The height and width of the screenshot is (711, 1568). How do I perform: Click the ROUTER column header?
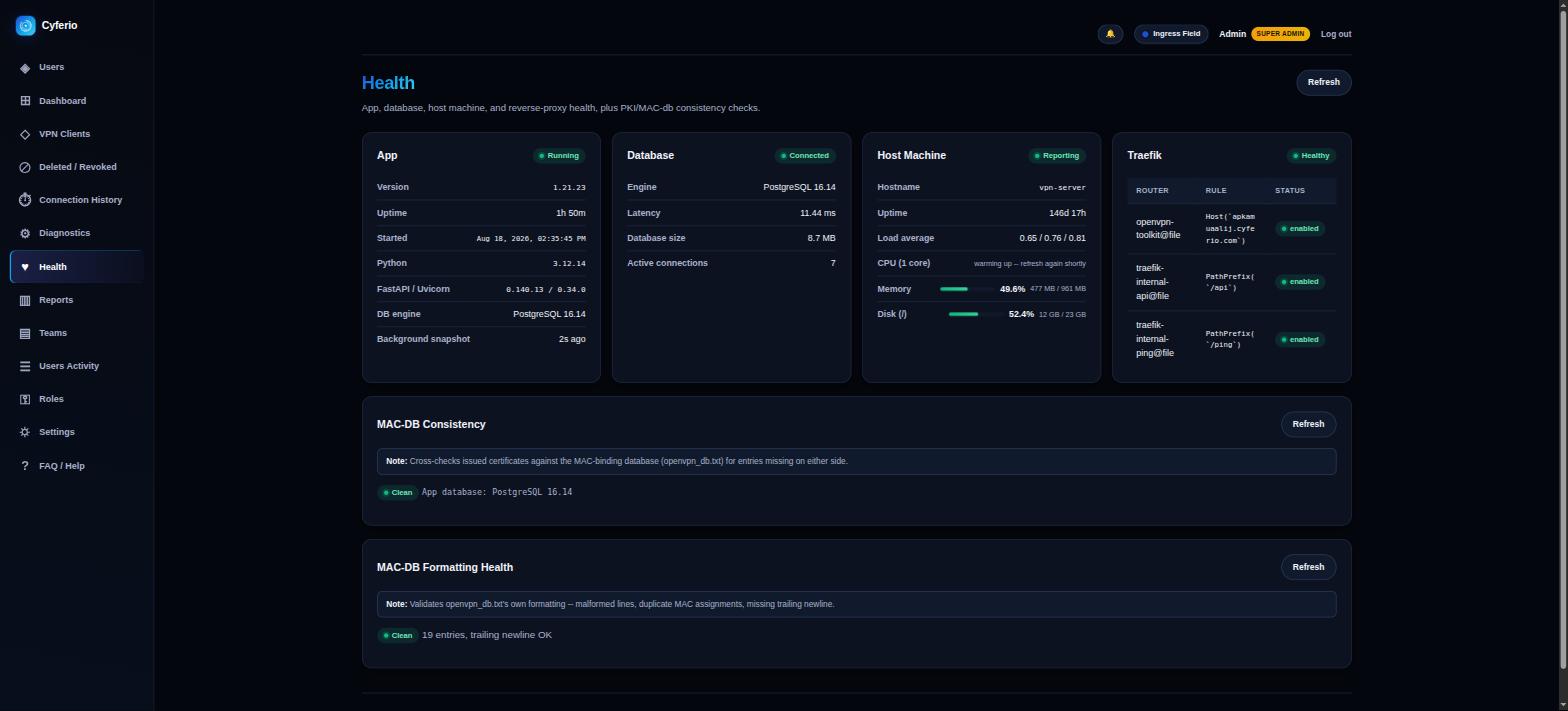point(1152,190)
